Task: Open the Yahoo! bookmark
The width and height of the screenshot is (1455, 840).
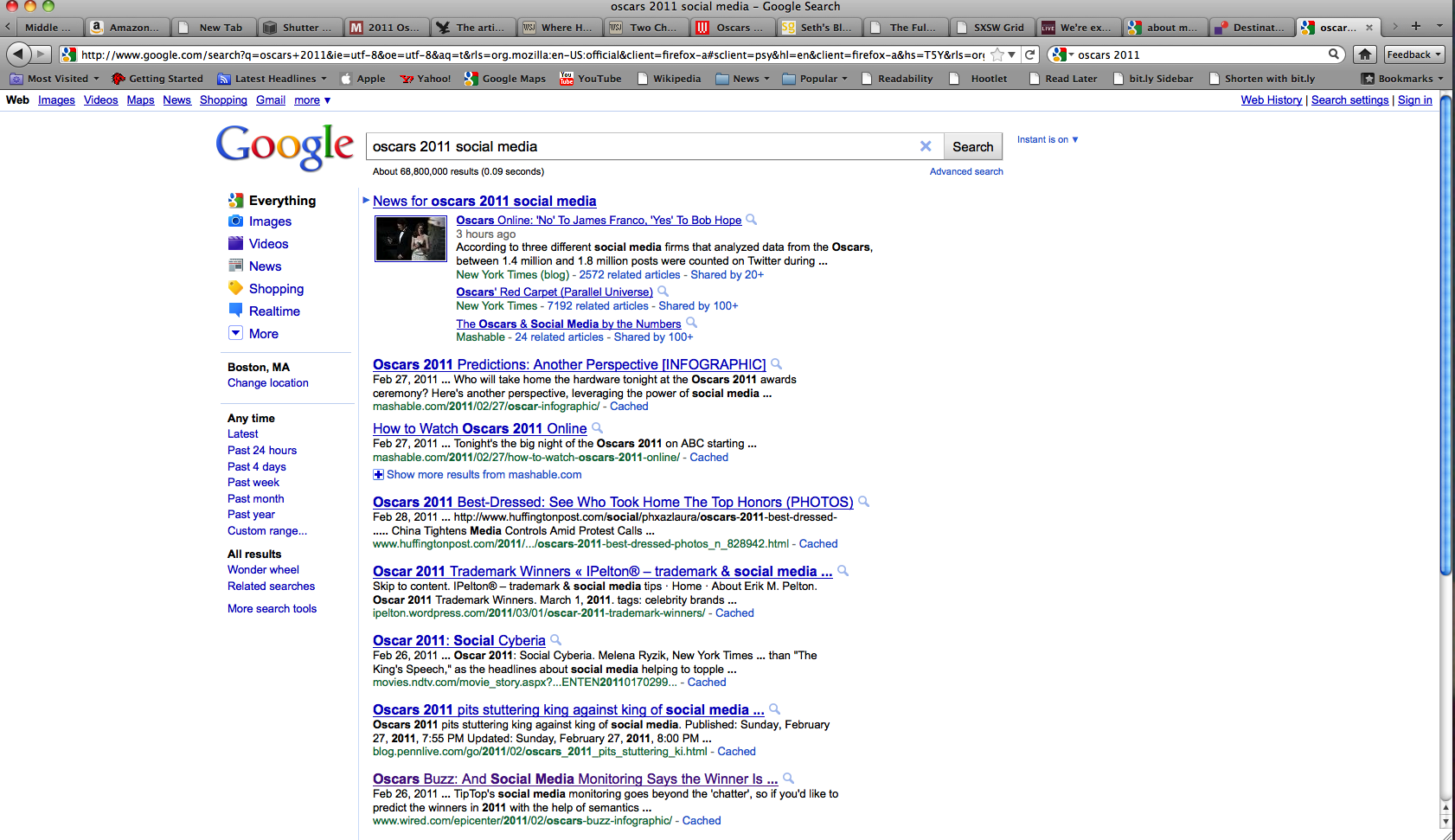Action: pos(425,79)
